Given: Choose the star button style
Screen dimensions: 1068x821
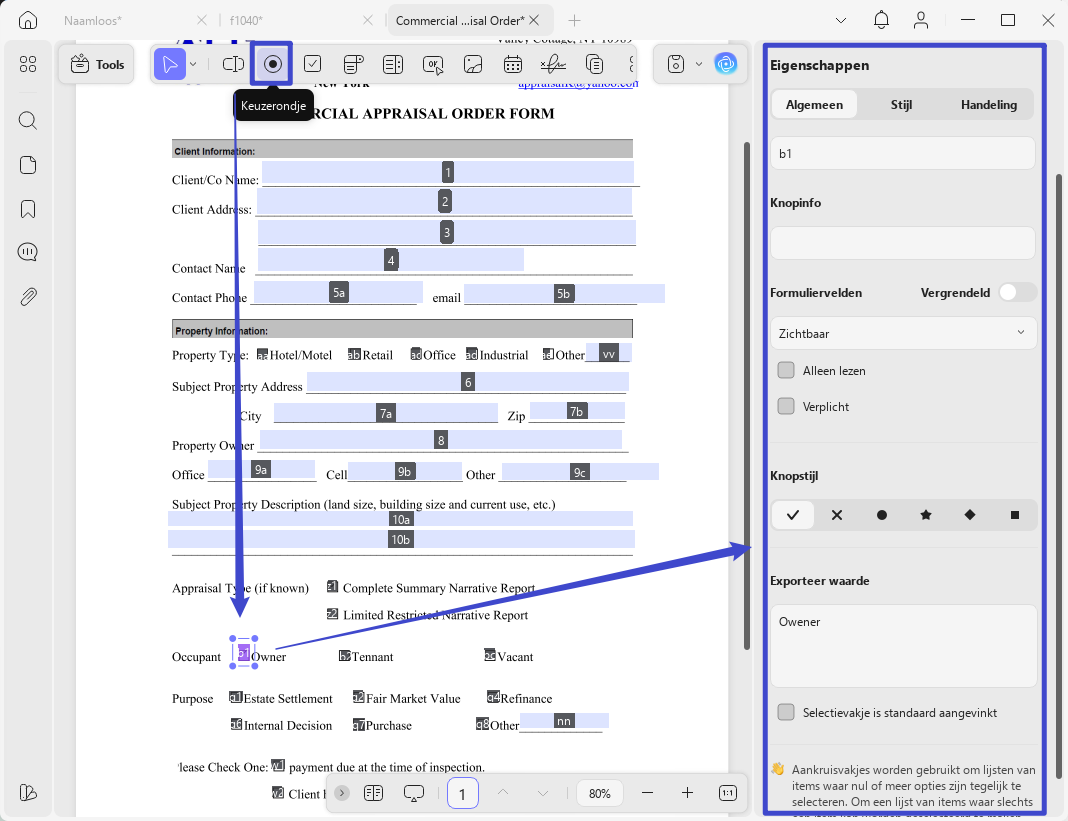Looking at the screenshot, I should (926, 515).
